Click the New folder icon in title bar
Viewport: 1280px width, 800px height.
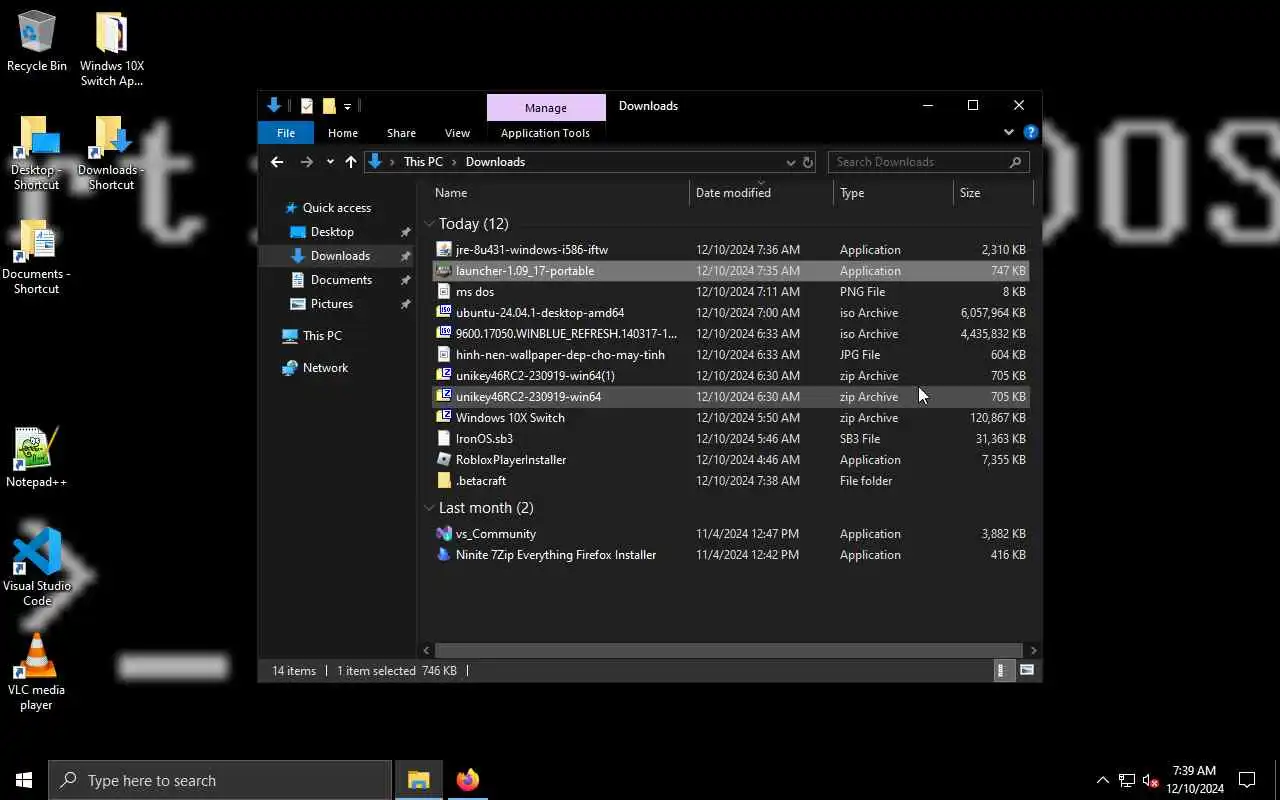pos(328,106)
